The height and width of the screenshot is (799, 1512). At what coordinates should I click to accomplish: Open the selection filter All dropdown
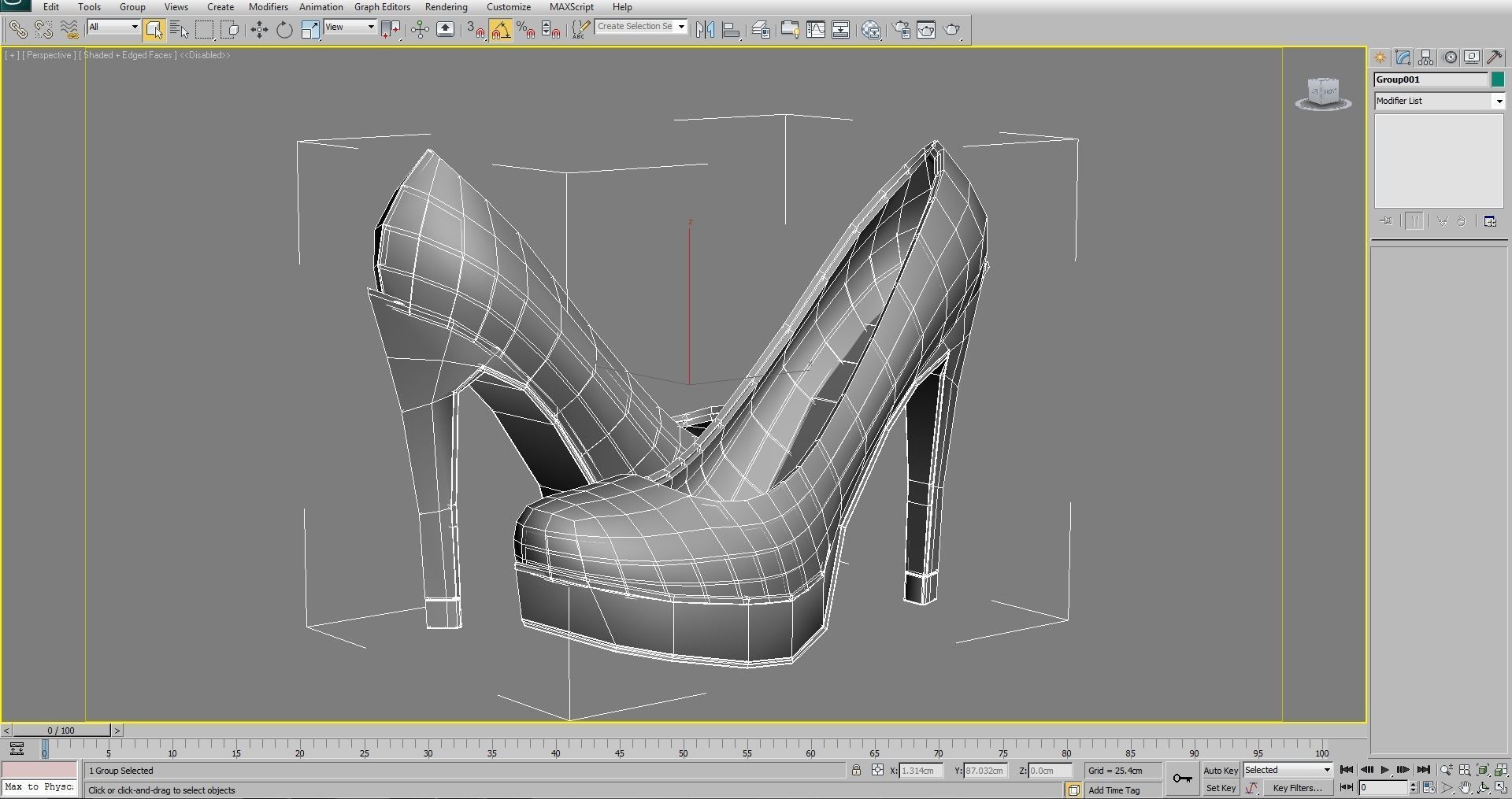pos(113,27)
